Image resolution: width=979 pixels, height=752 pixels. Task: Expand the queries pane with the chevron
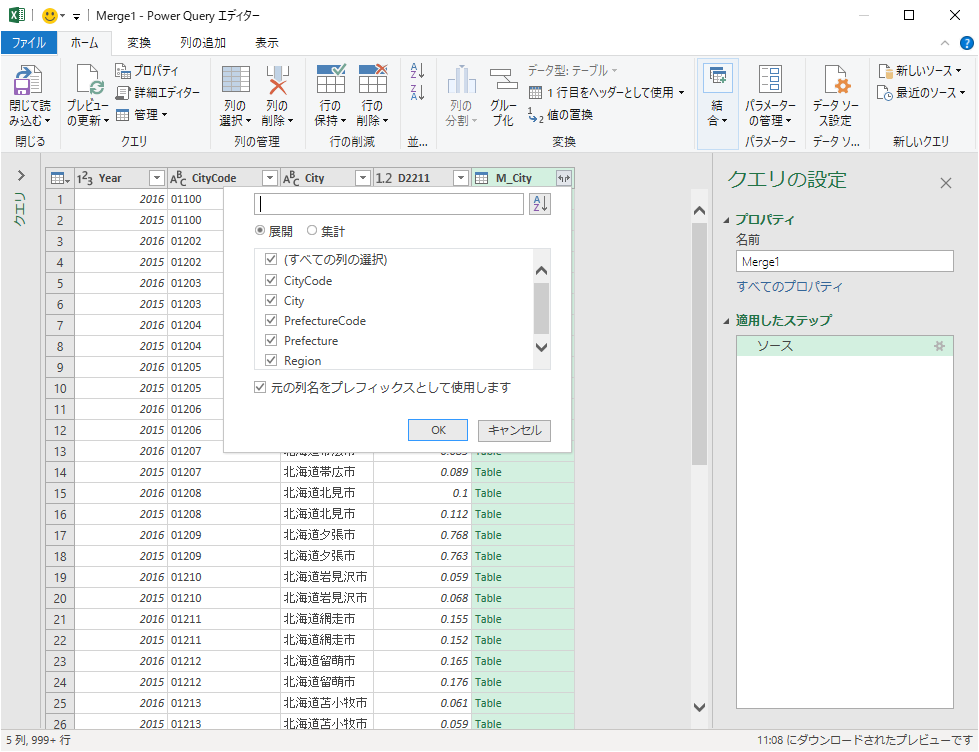tap(21, 175)
